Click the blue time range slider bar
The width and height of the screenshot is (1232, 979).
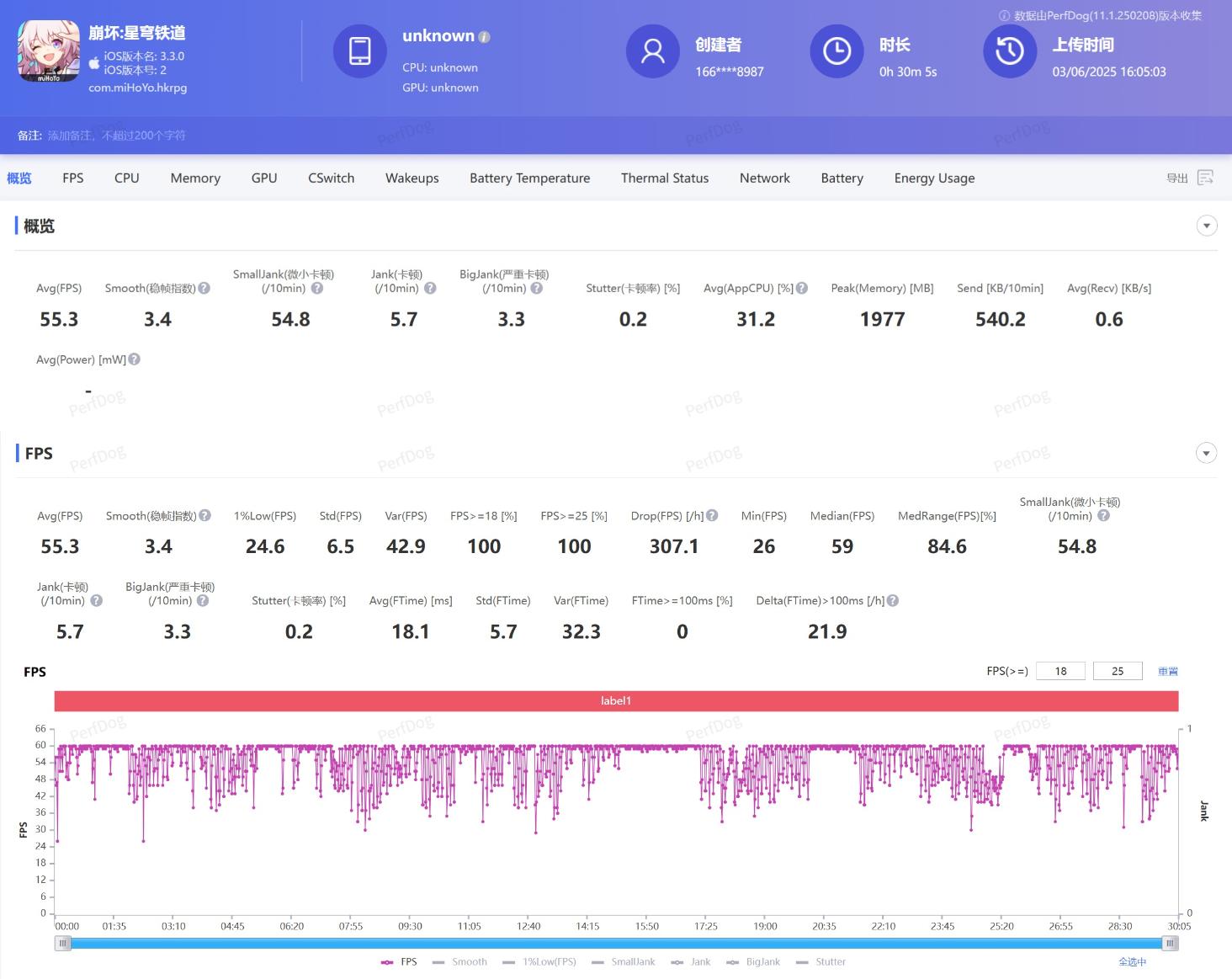coord(616,944)
